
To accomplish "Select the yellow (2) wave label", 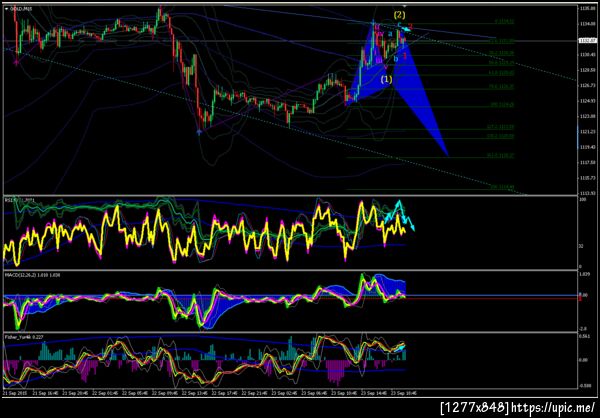I will click(399, 15).
